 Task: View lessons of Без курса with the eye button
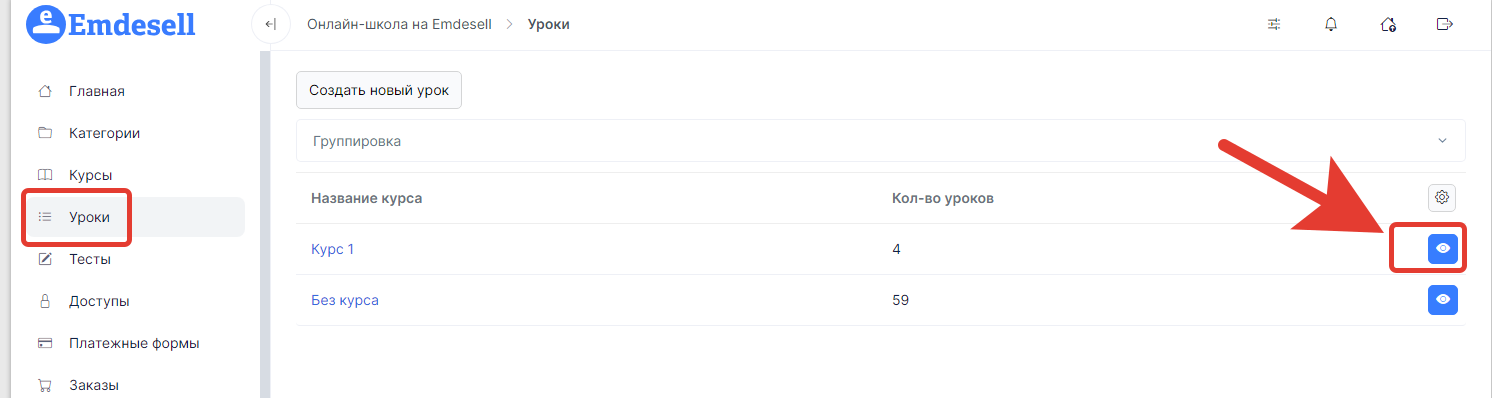(1442, 299)
